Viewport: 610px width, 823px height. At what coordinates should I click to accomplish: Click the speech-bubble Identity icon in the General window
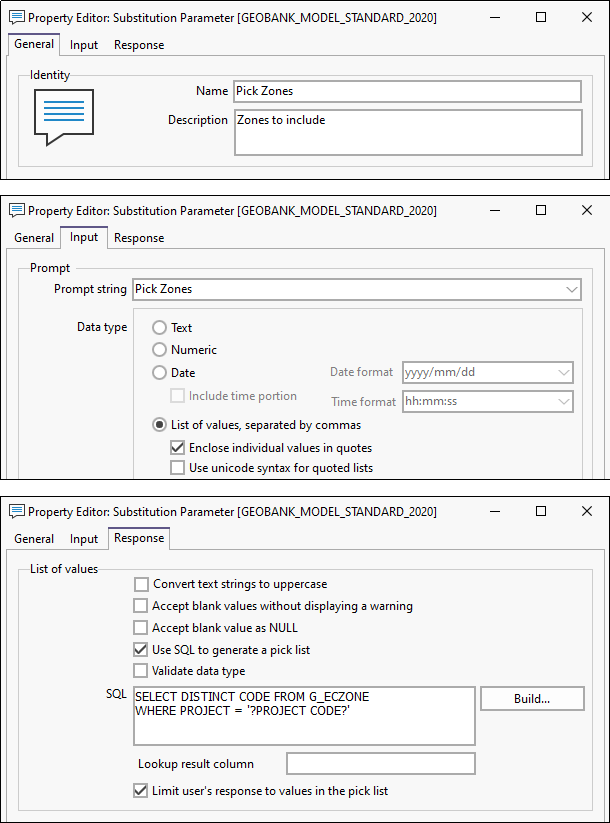coord(64,117)
